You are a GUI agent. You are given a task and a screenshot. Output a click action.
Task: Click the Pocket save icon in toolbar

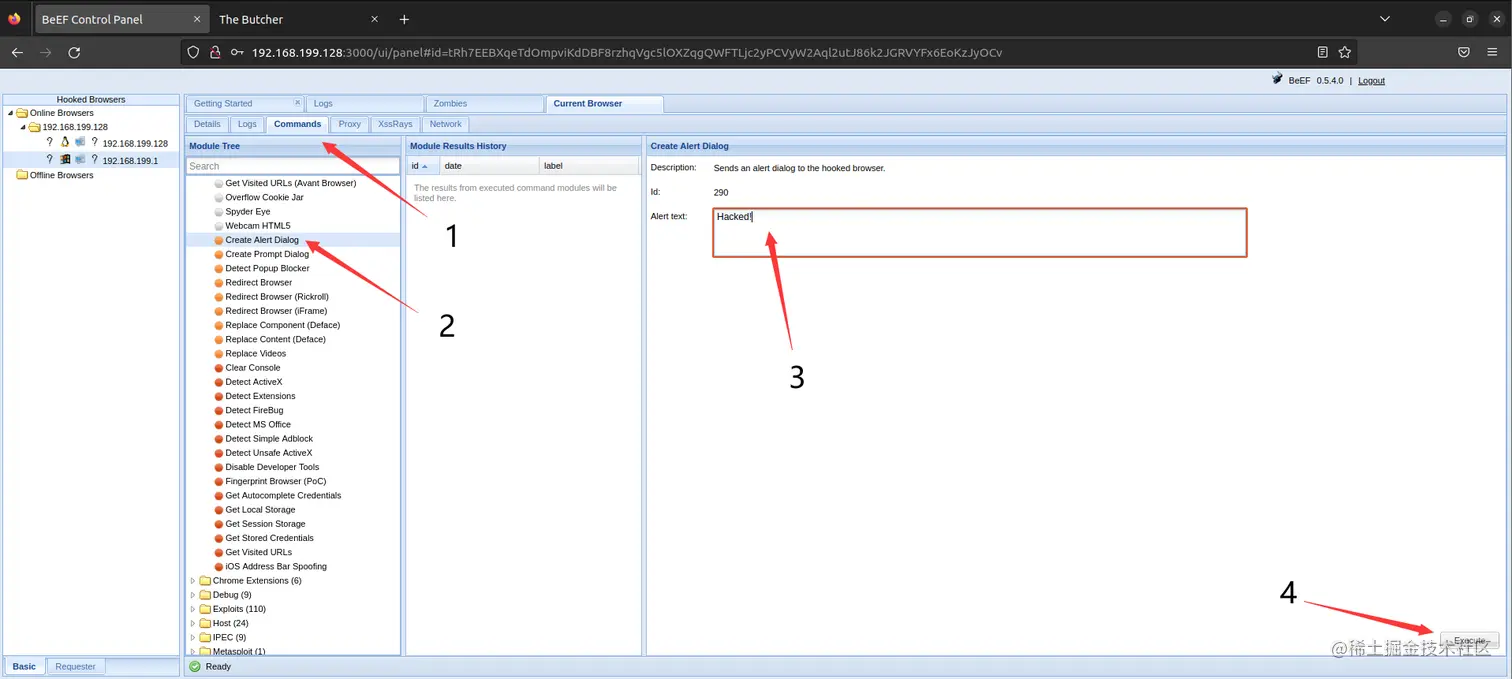1463,52
